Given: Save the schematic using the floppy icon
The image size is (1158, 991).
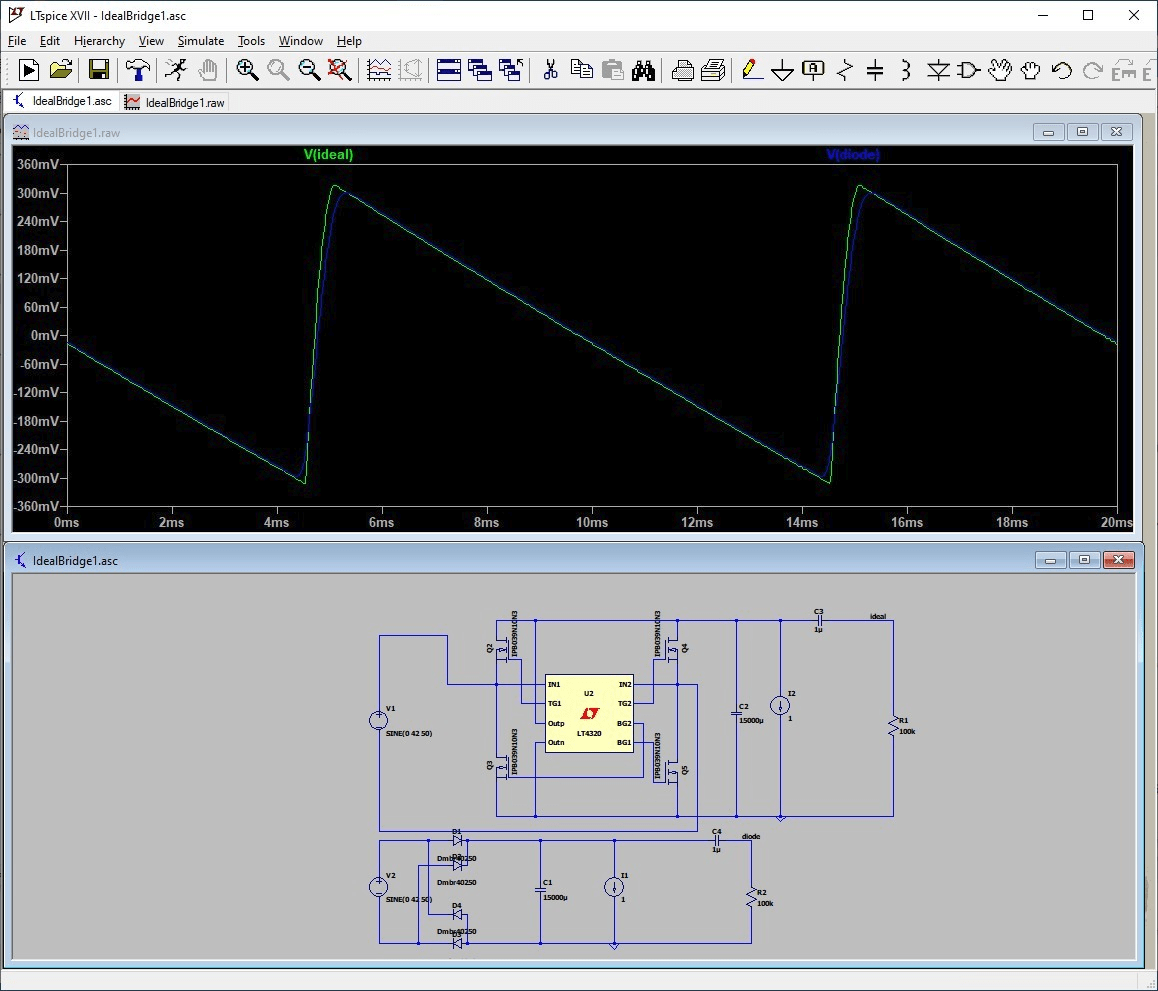Looking at the screenshot, I should (98, 70).
